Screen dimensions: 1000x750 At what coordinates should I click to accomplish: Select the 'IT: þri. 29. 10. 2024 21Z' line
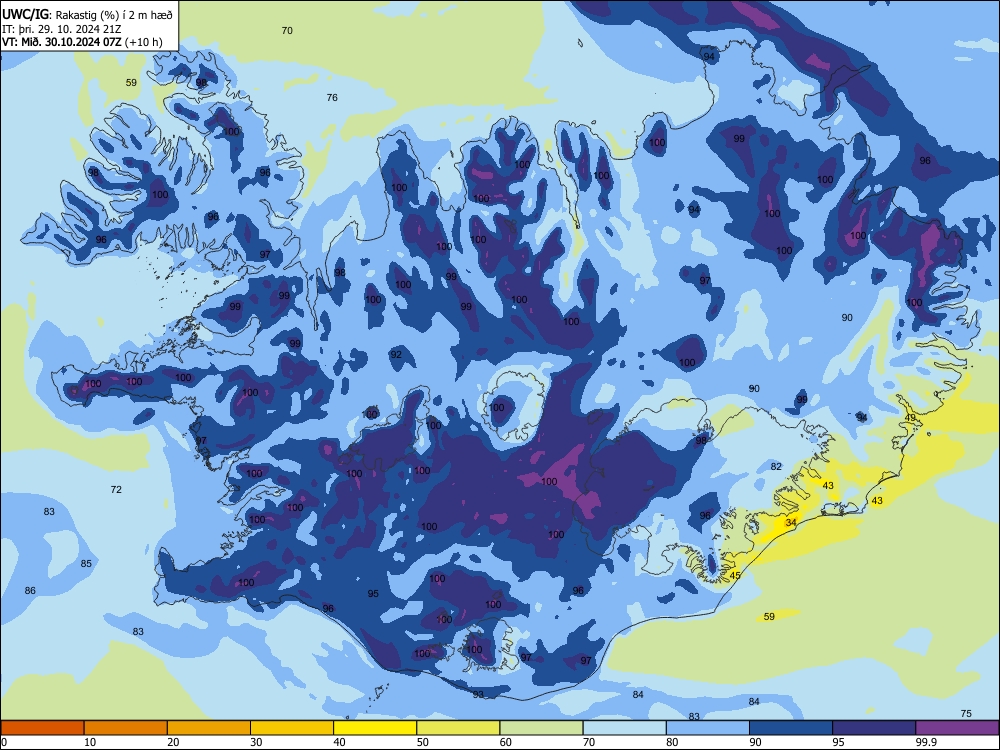pos(61,29)
